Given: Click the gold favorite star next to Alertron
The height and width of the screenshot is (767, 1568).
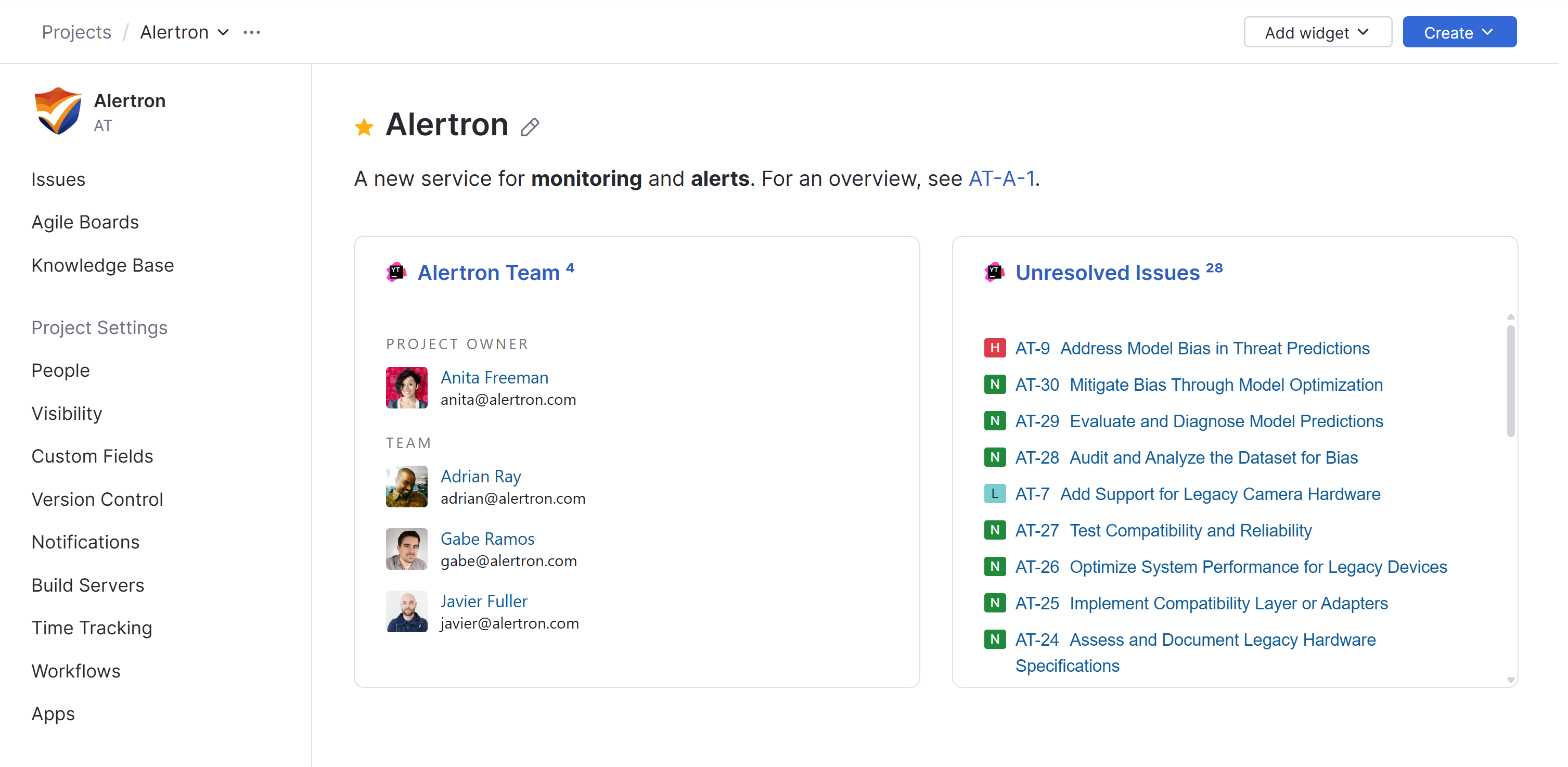Looking at the screenshot, I should coord(364,127).
